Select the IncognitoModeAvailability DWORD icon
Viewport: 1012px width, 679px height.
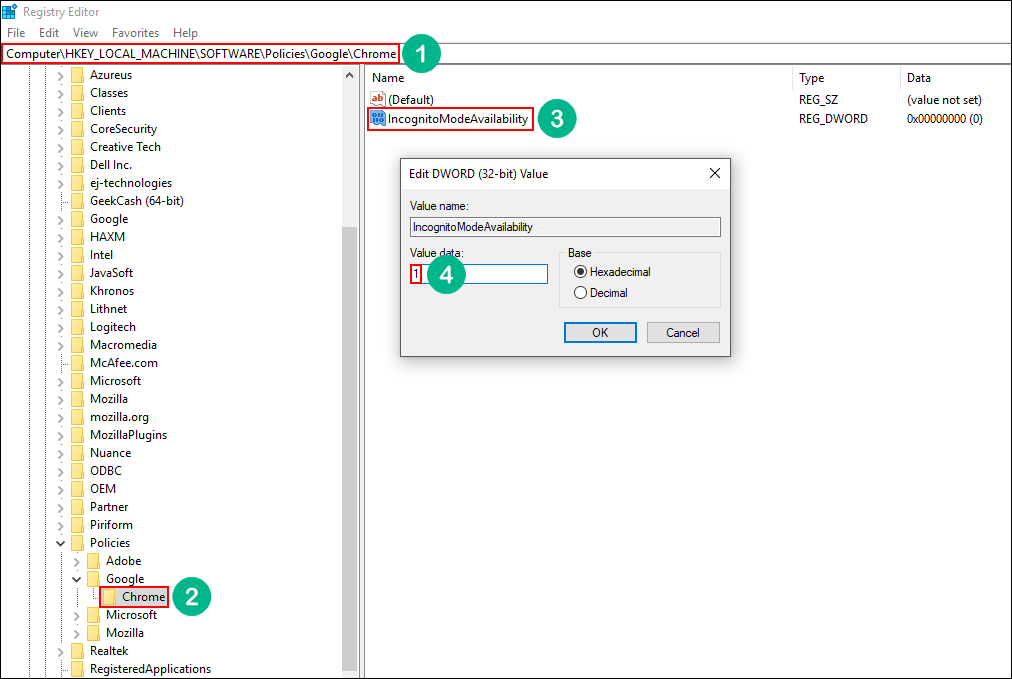pyautogui.click(x=378, y=118)
